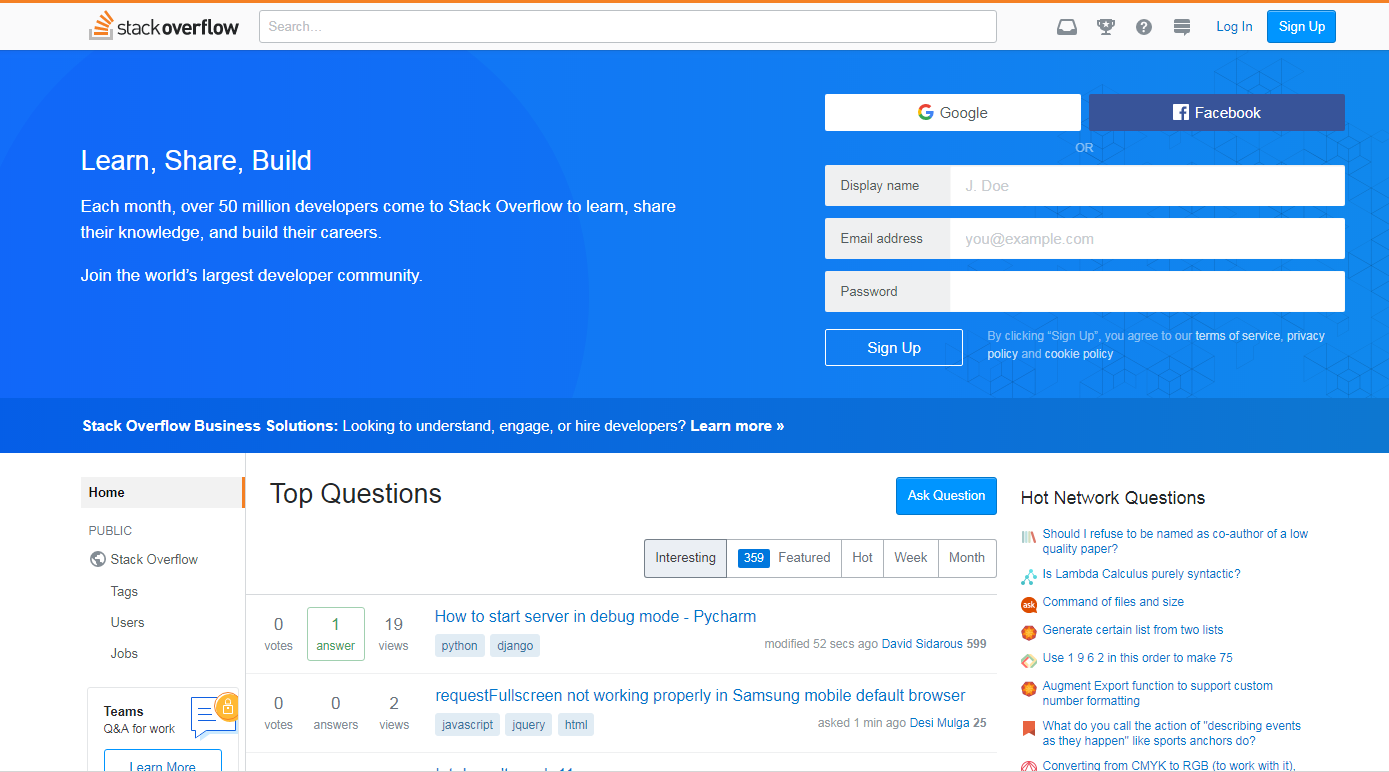The width and height of the screenshot is (1389, 772).
Task: Click the Stack Overflow logo
Action: 164,26
